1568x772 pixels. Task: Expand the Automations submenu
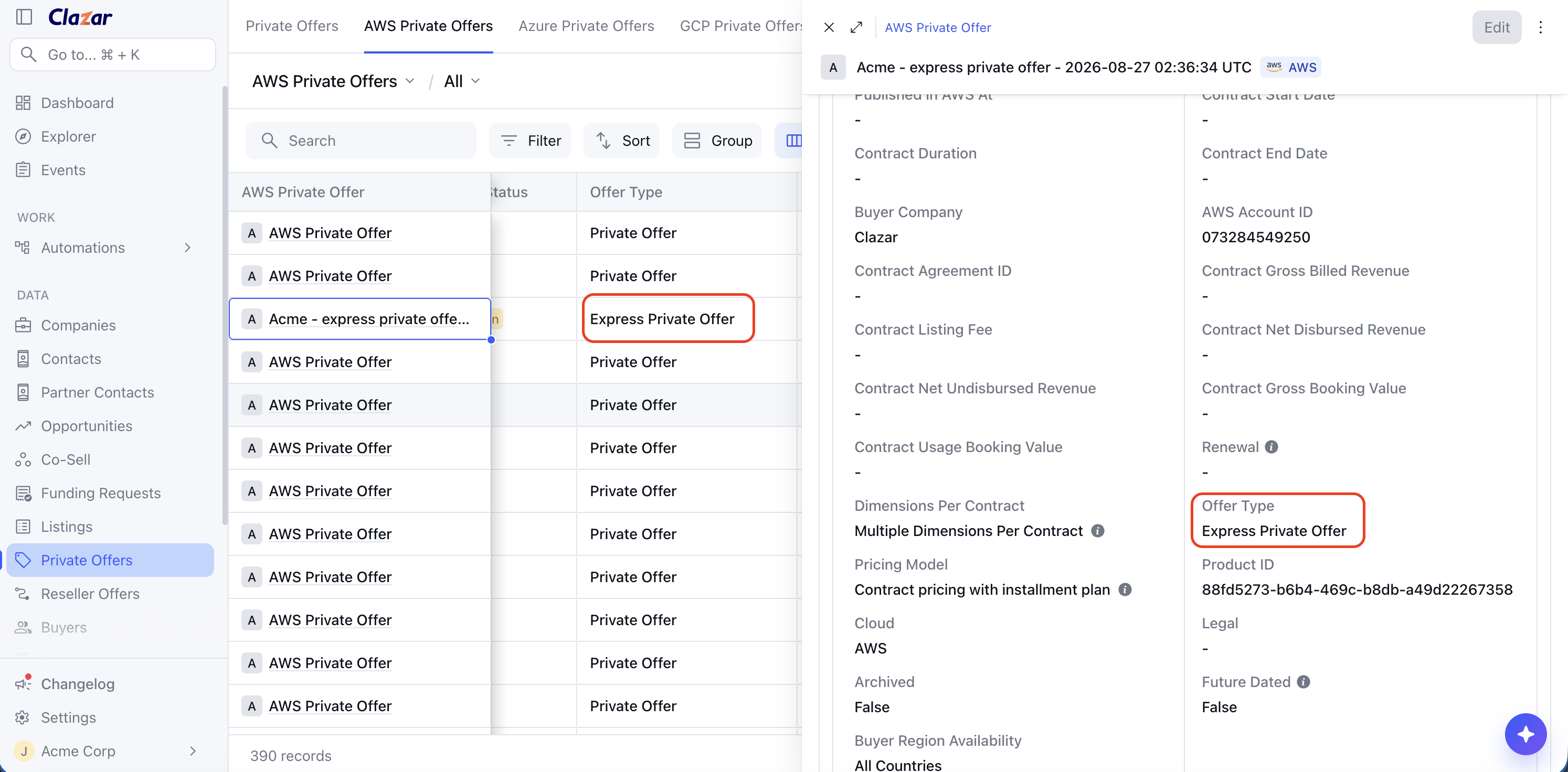pyautogui.click(x=187, y=248)
